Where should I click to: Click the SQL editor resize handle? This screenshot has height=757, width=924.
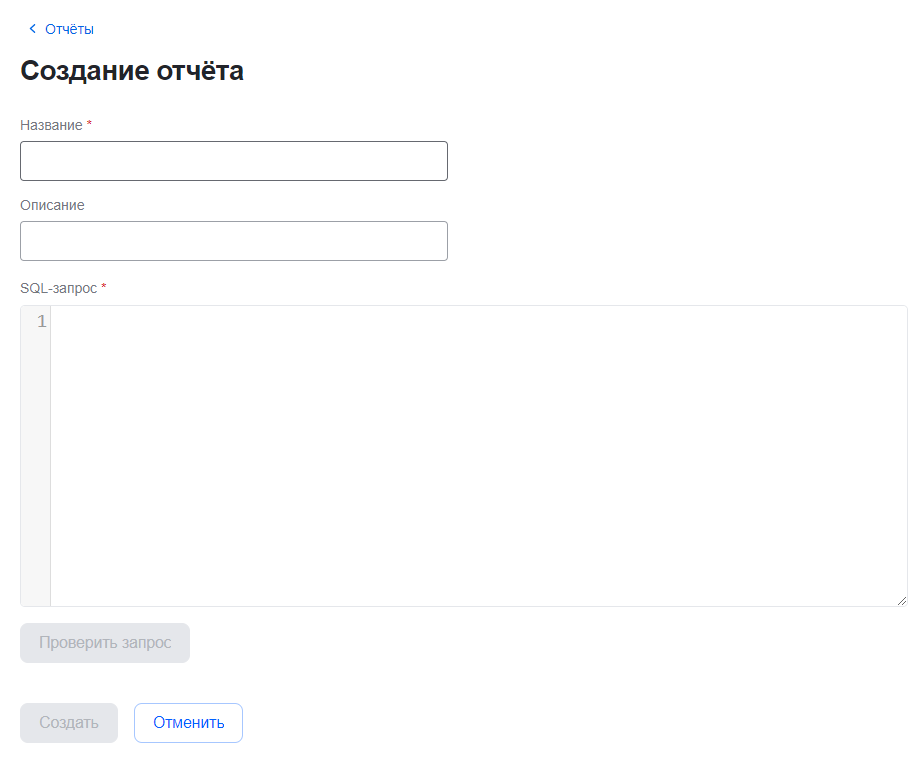coord(901,600)
